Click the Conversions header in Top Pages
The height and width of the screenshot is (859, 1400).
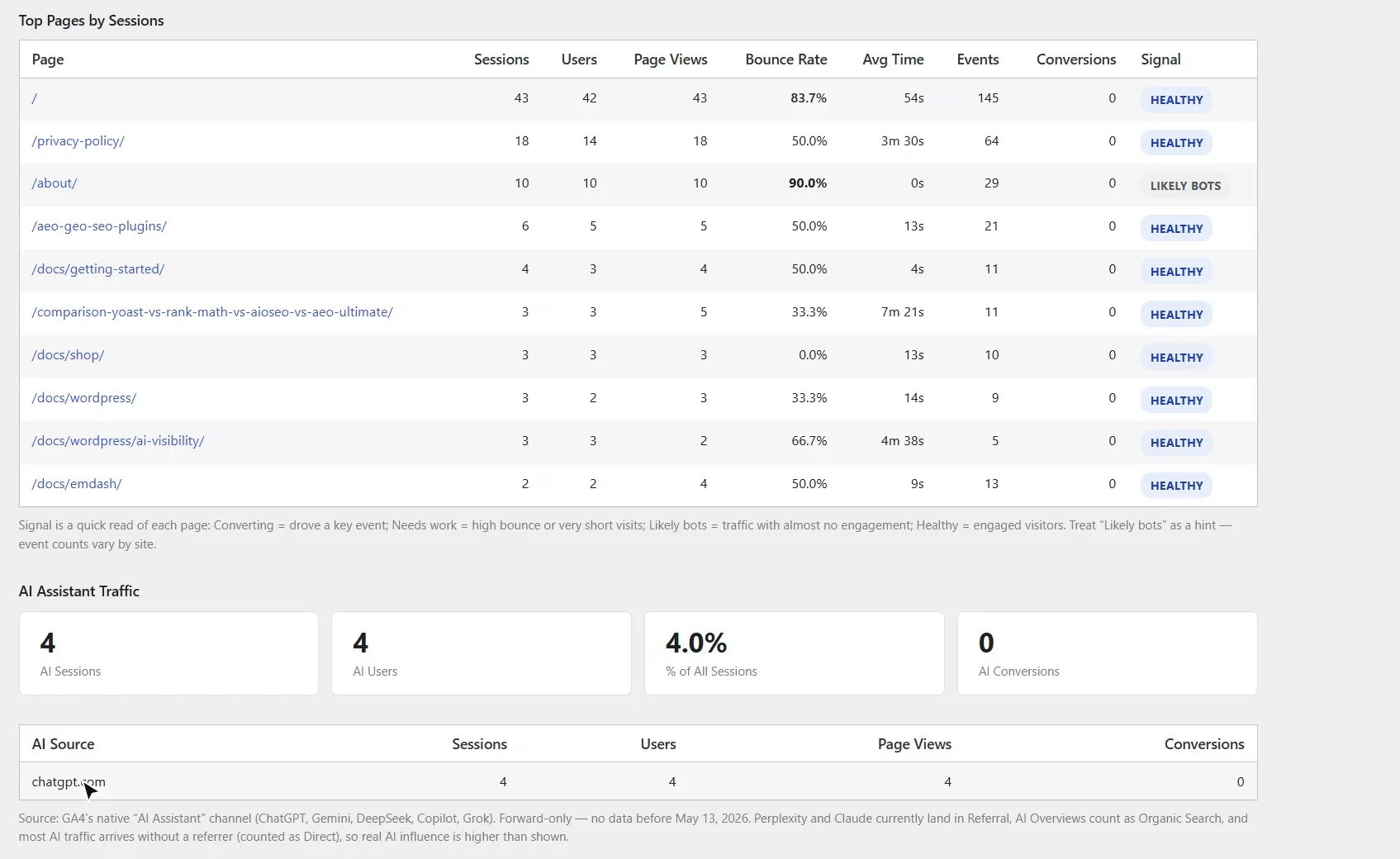(x=1076, y=59)
